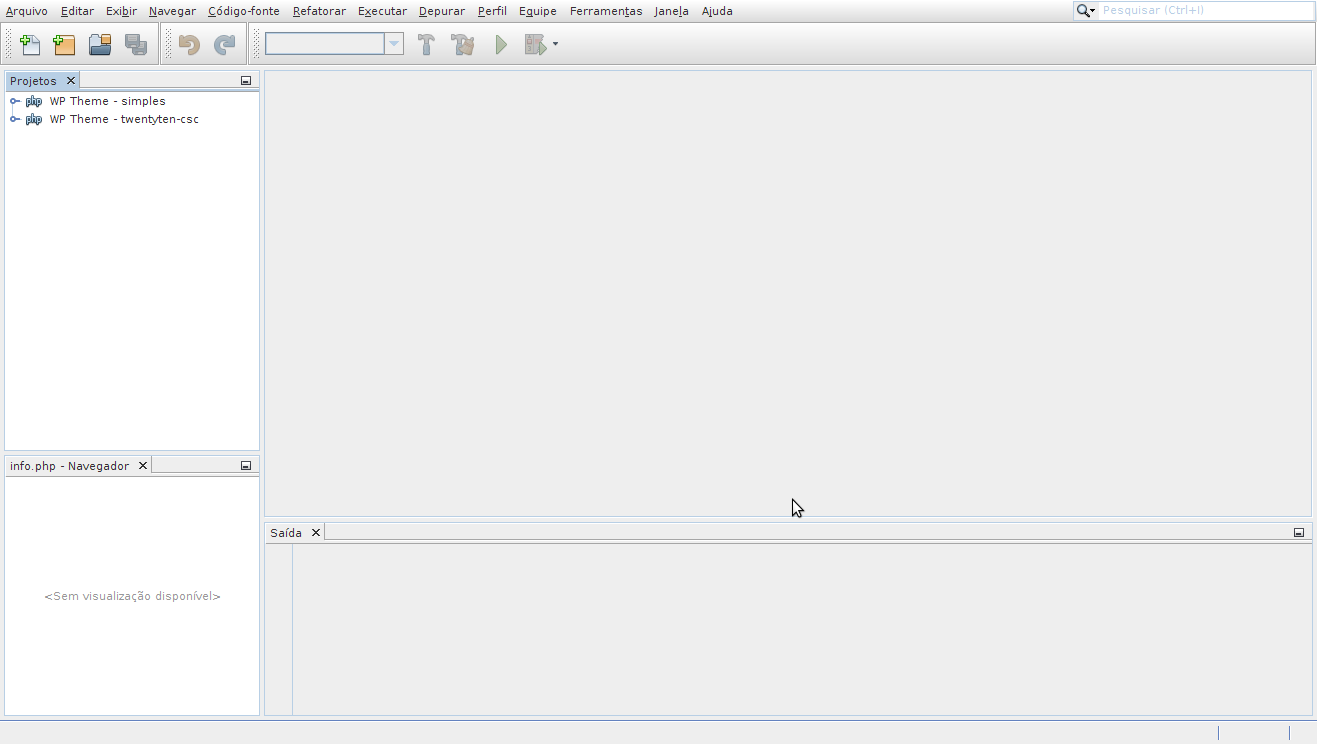The image size is (1317, 744).
Task: Expand the WP Theme - simples project node
Action: coord(13,100)
